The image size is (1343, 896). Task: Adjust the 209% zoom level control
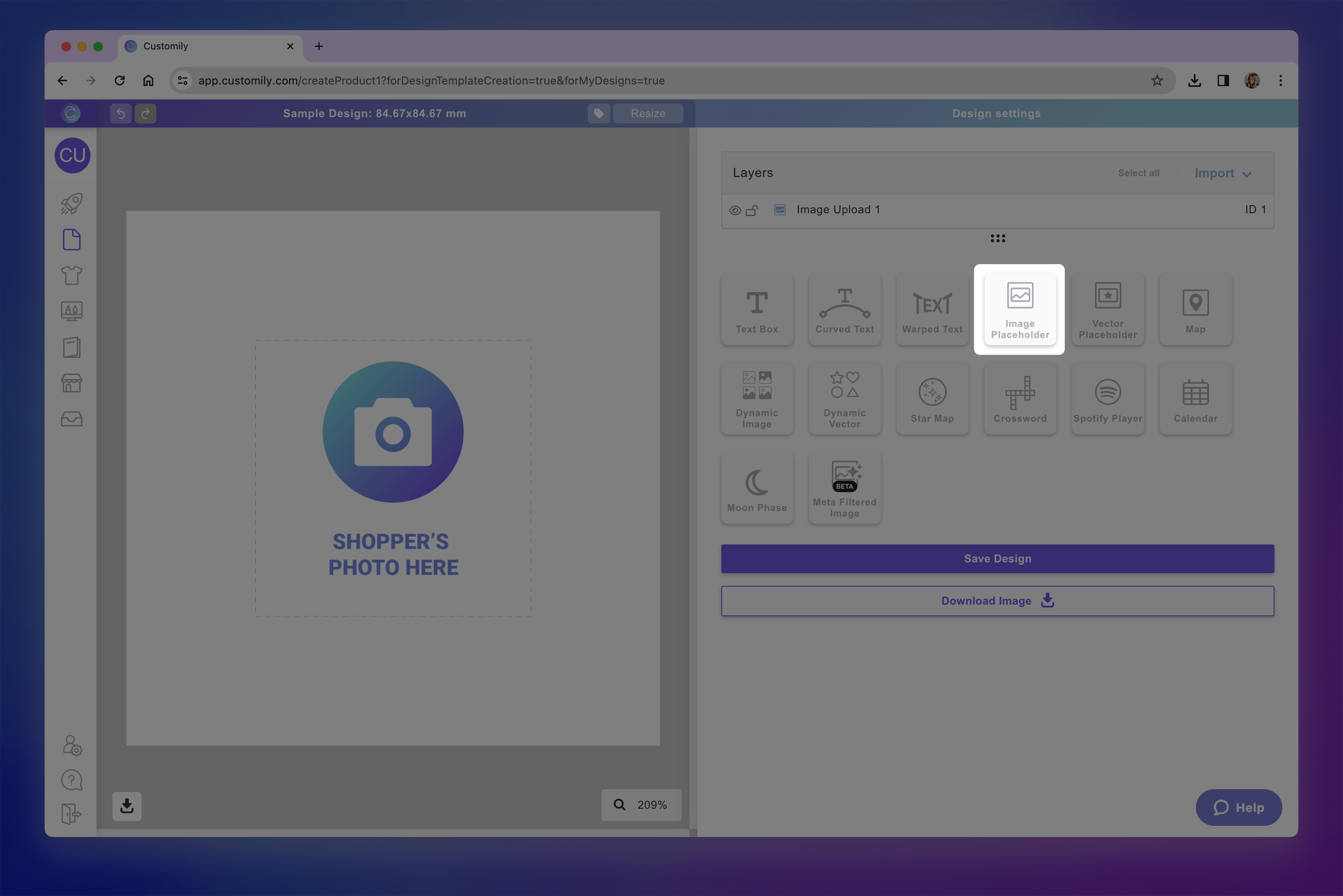[652, 805]
